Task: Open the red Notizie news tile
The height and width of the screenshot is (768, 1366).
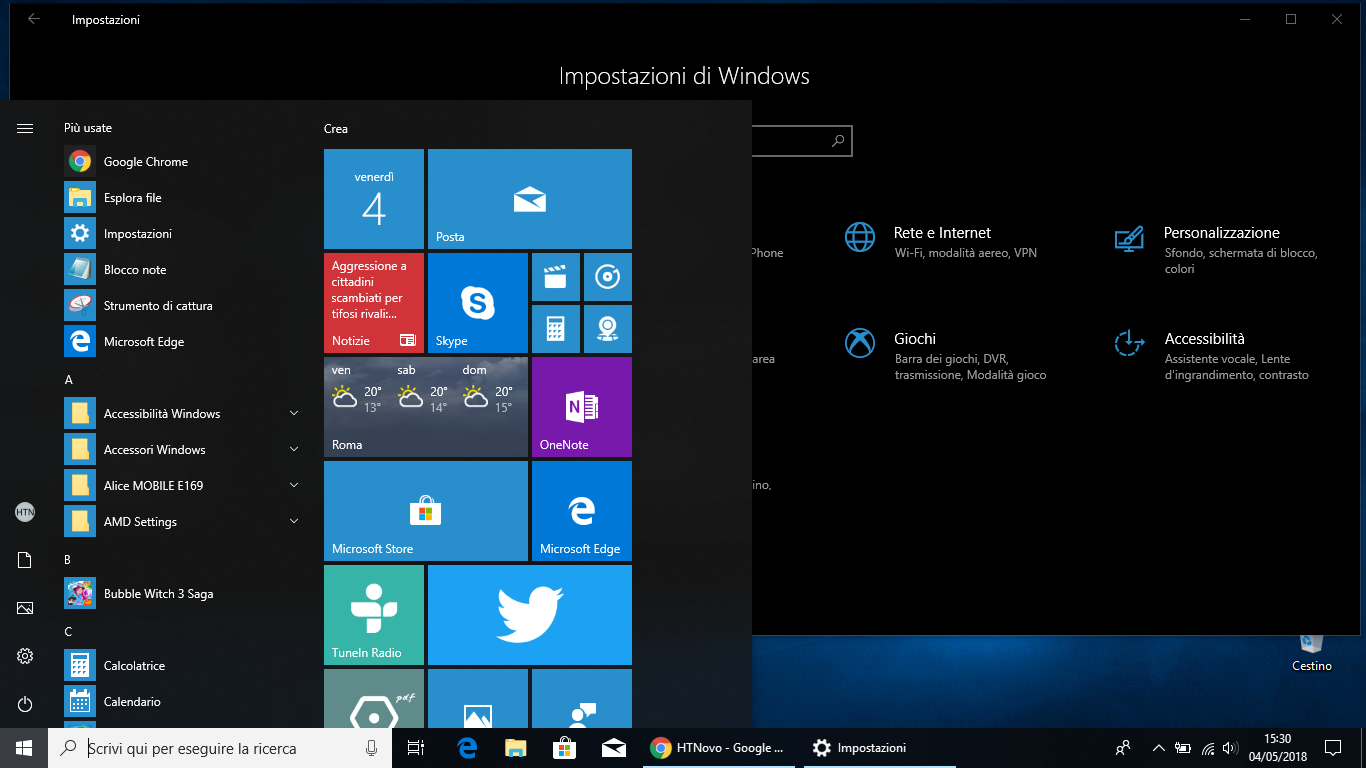Action: tap(374, 303)
